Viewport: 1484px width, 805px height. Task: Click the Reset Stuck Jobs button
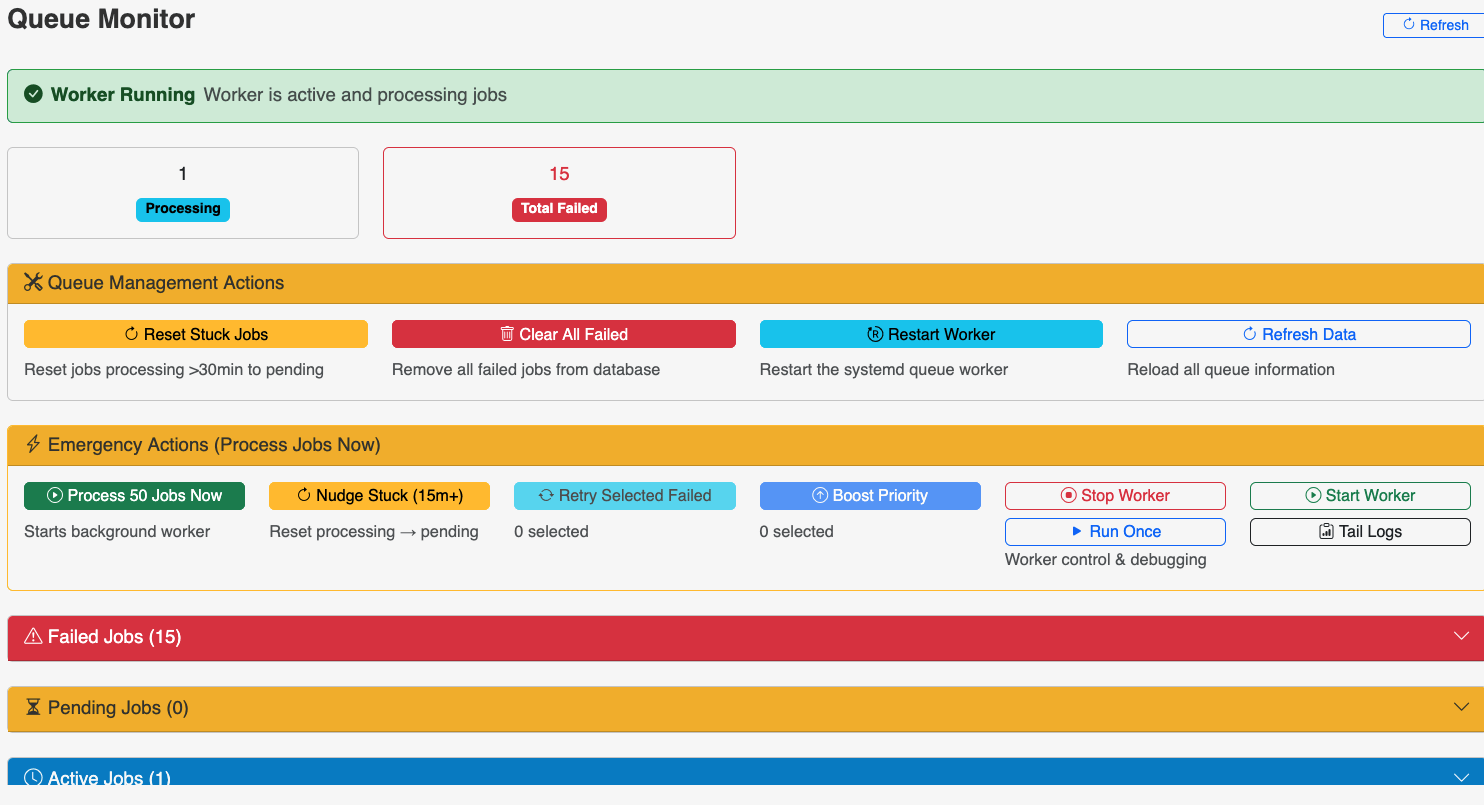[x=196, y=334]
